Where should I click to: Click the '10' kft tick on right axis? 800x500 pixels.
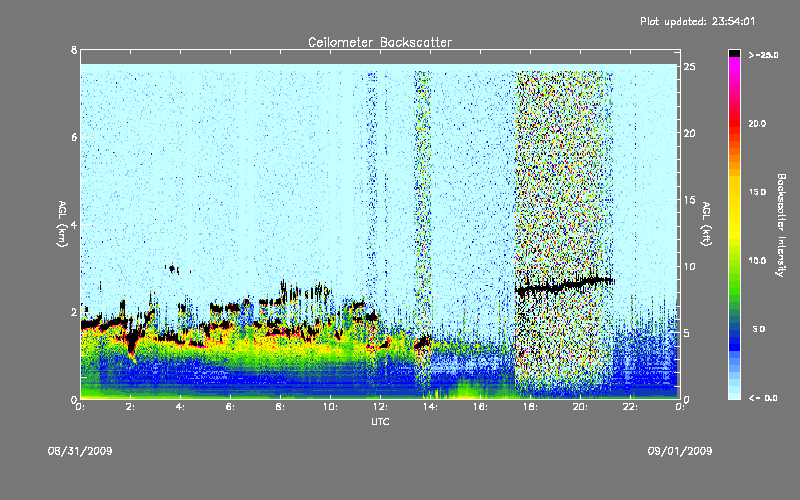coord(689,266)
